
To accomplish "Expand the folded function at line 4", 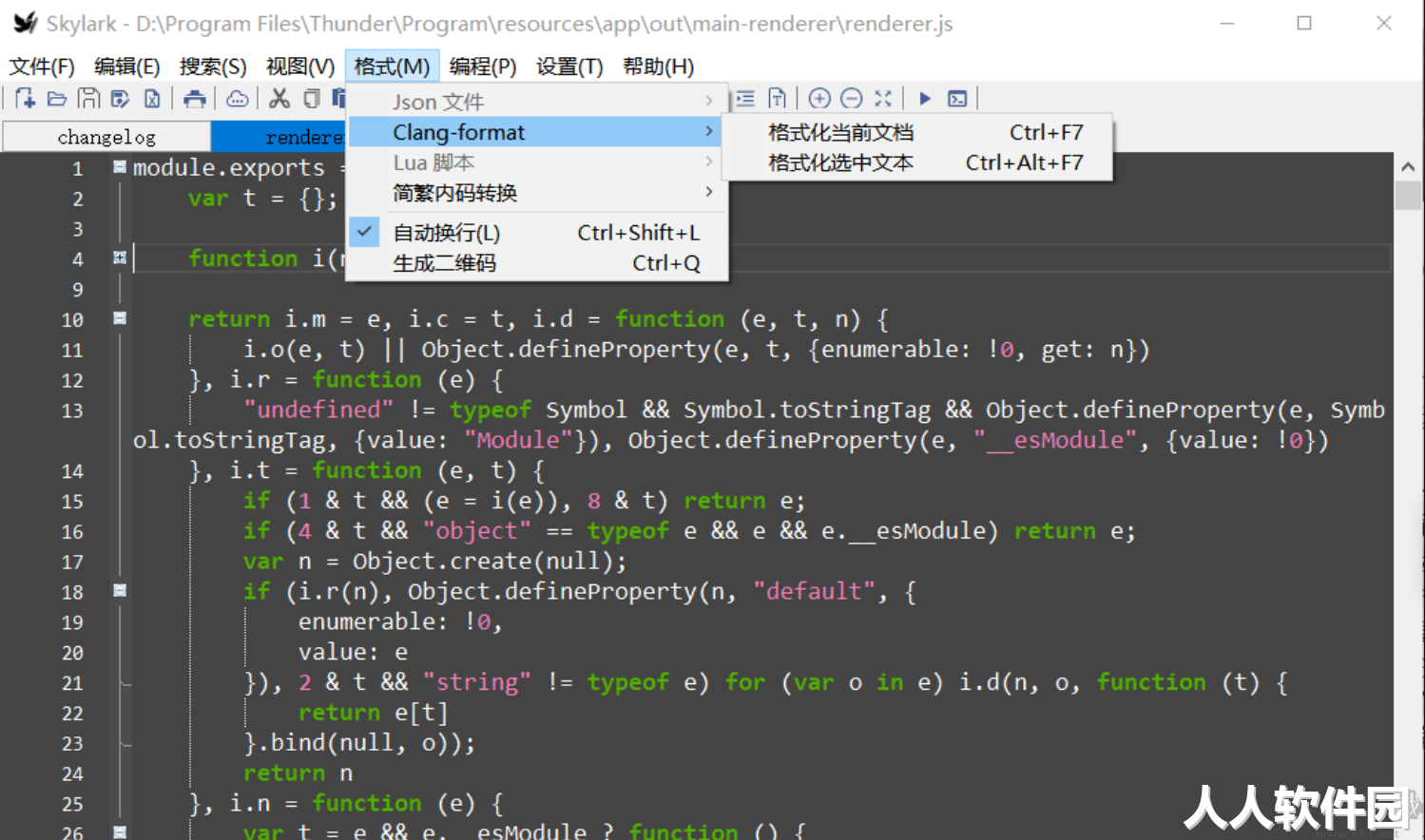I will (120, 258).
